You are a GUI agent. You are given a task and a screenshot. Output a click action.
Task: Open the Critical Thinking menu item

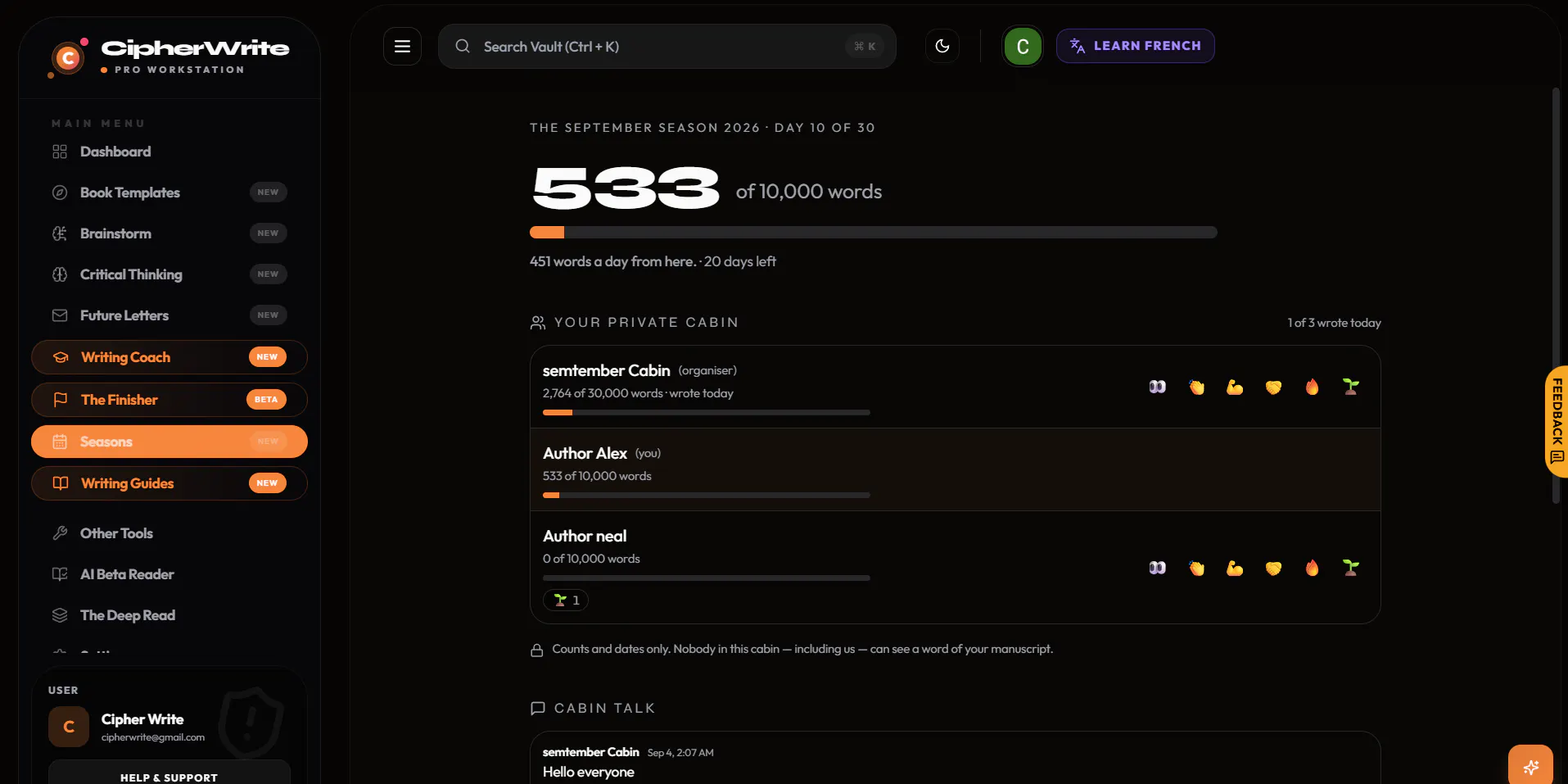pyautogui.click(x=169, y=274)
